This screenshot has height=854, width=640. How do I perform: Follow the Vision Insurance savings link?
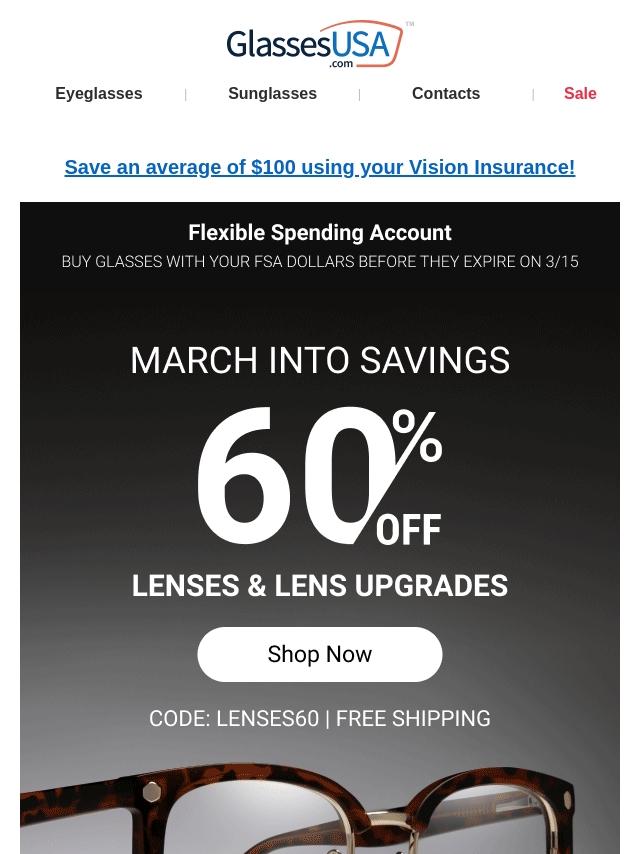pos(320,167)
